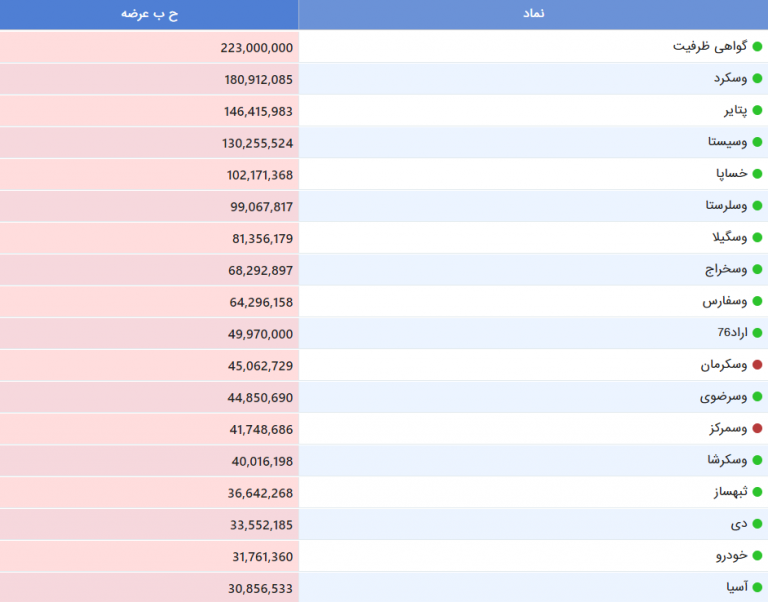
Task: Open symbol اراد76
Action: click(x=733, y=333)
